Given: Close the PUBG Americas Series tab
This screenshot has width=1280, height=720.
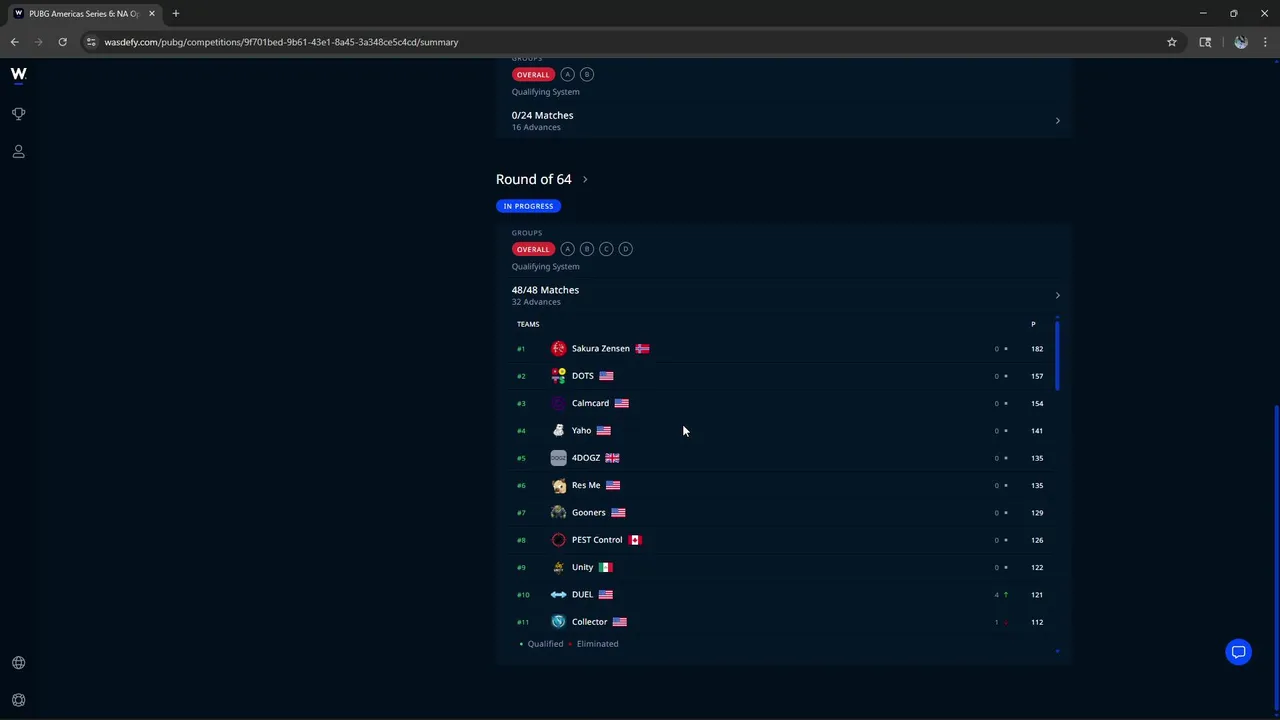Looking at the screenshot, I should [x=152, y=14].
